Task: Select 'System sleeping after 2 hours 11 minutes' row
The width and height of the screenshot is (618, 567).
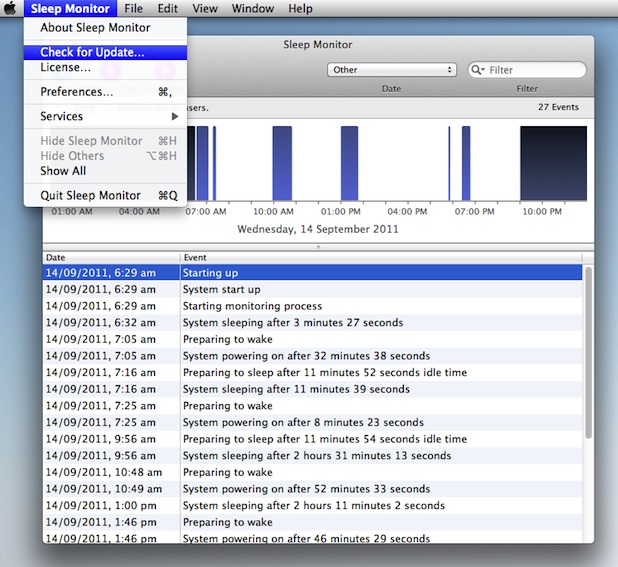Action: coord(313,506)
